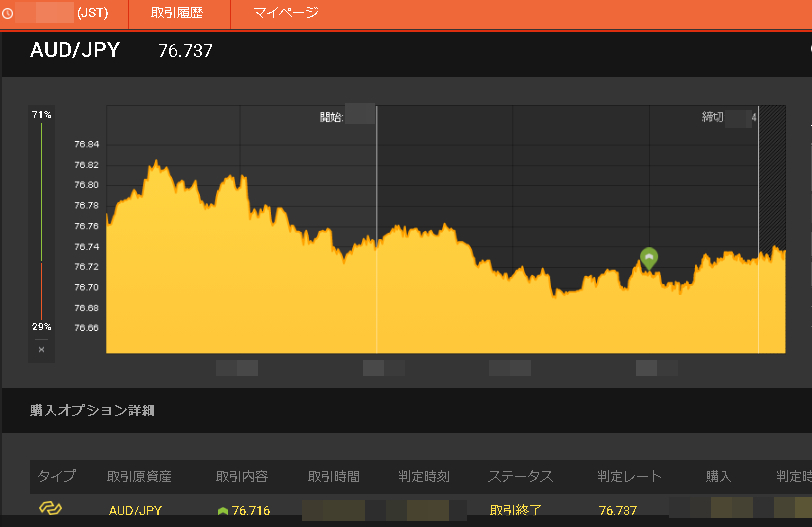The height and width of the screenshot is (527, 812).
Task: Click the 購入オプション詳細 section heading
Action: (92, 411)
